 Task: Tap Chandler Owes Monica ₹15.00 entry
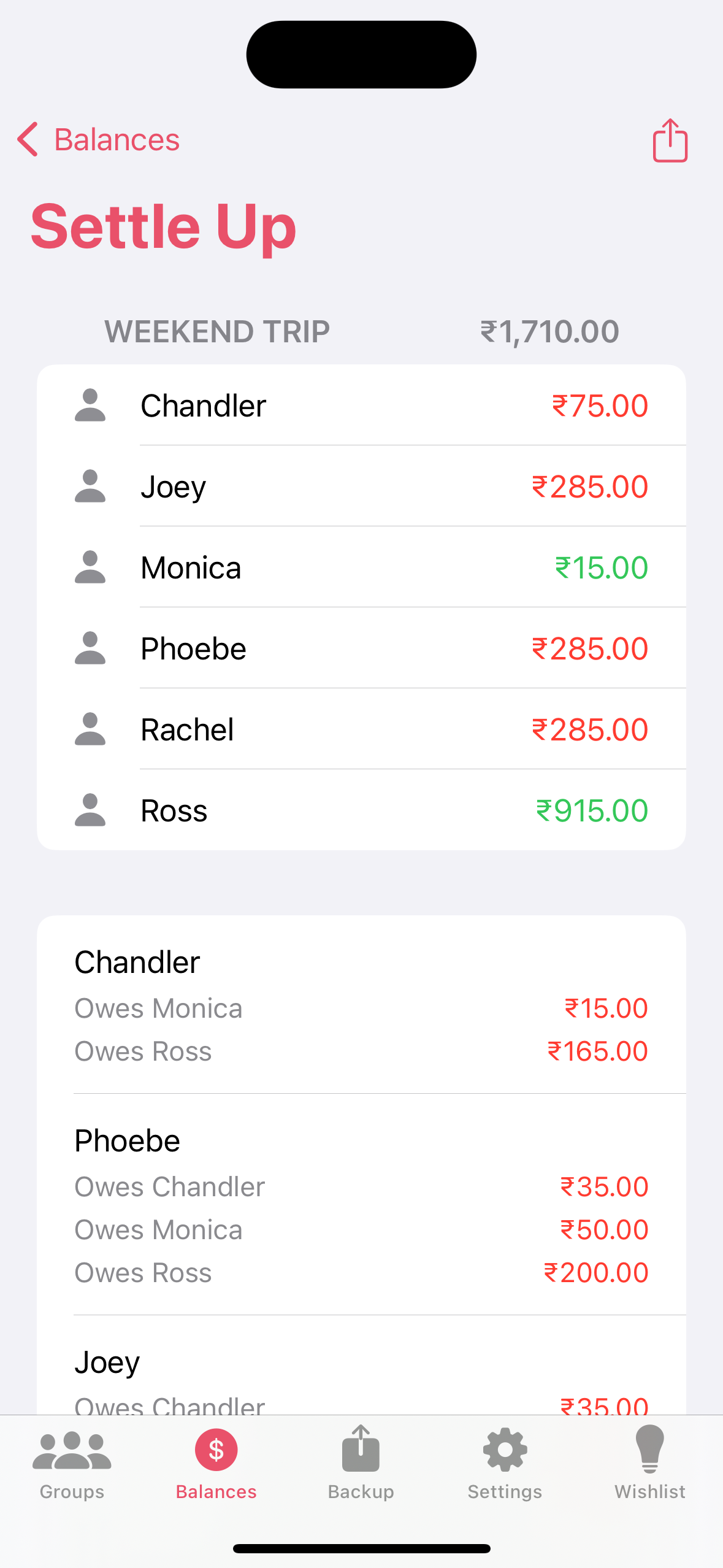[x=361, y=1009]
